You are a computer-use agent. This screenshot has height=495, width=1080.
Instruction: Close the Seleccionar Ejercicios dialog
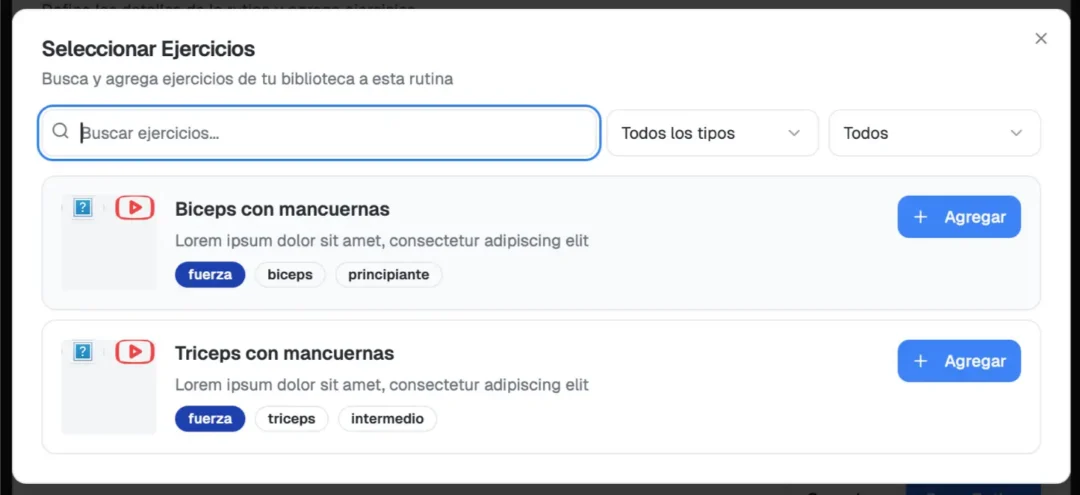[x=1041, y=39]
